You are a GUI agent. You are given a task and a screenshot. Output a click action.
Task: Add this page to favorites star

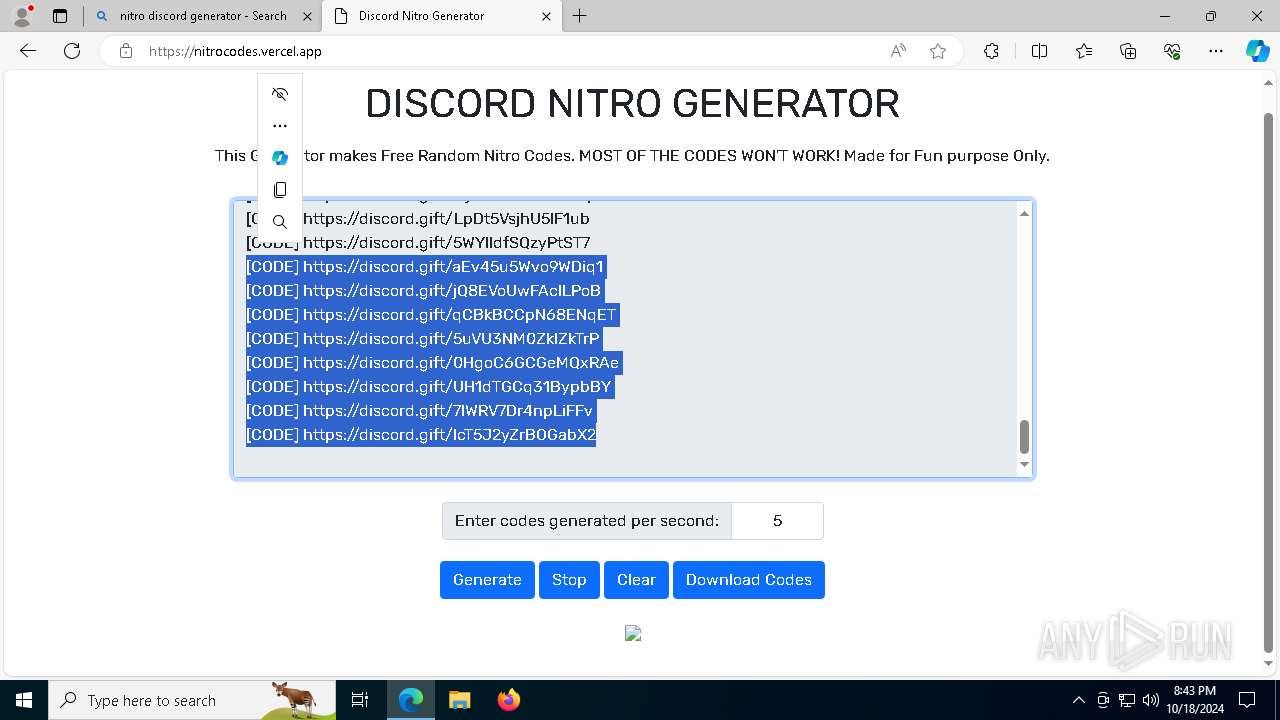point(938,51)
